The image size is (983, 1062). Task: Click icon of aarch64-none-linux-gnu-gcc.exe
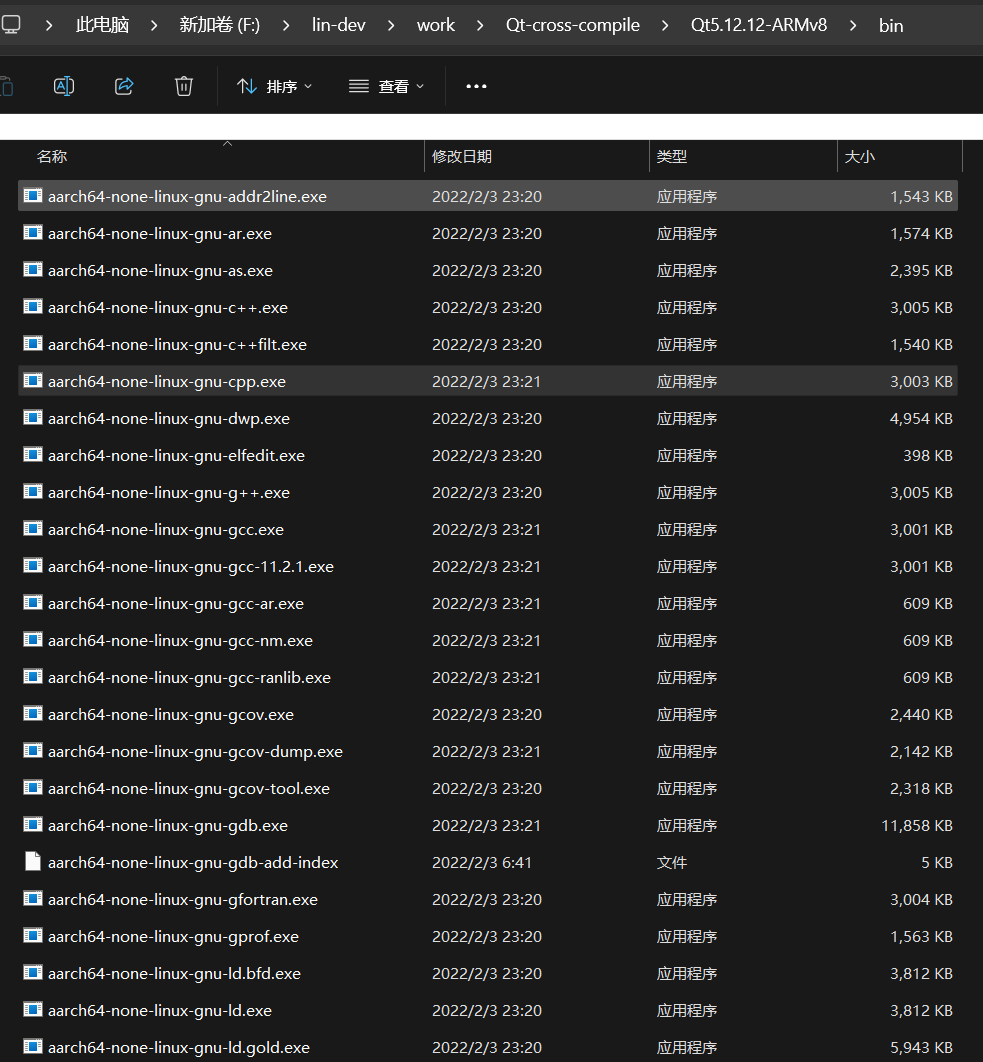tap(33, 529)
